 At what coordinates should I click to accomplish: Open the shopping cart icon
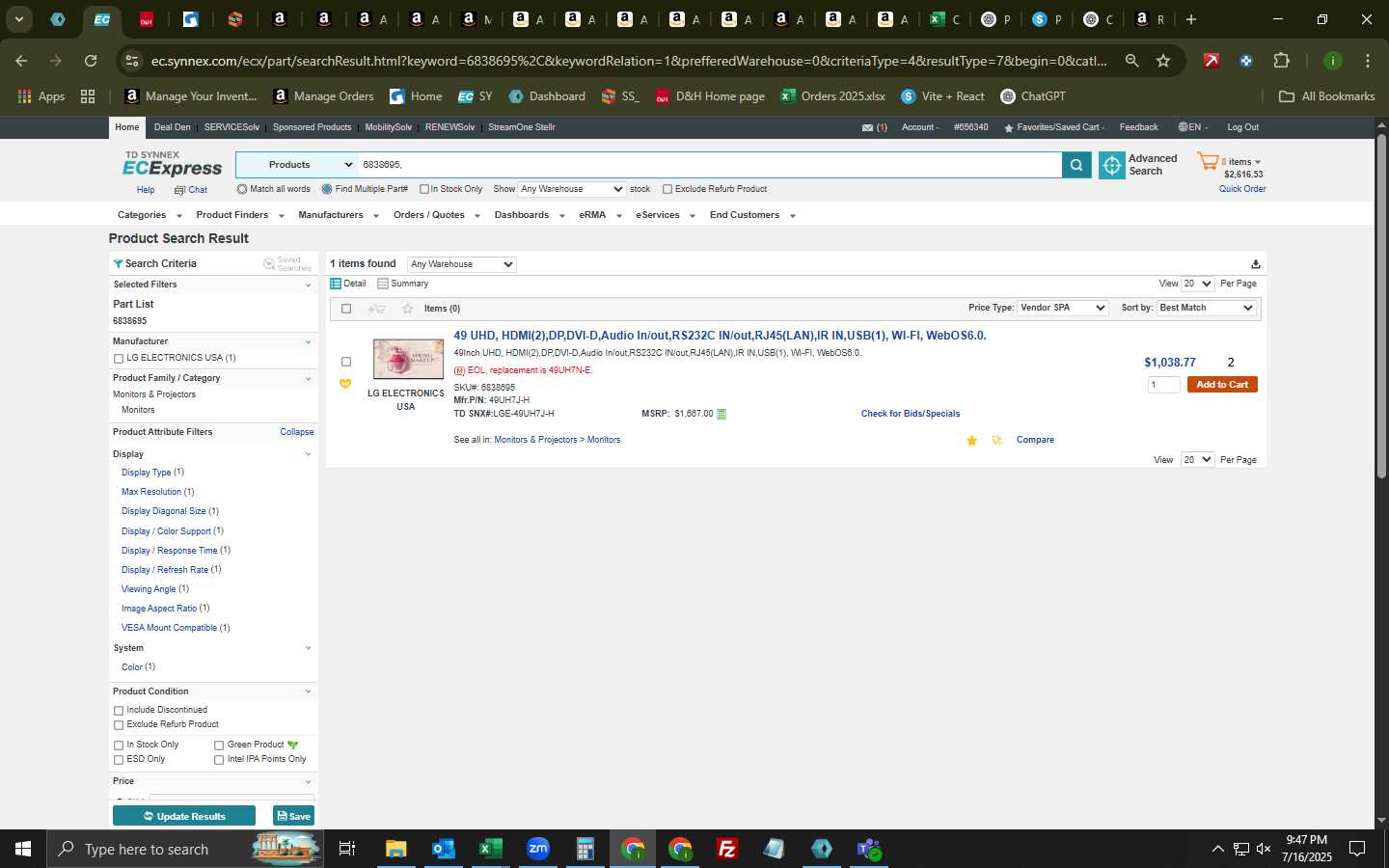coord(1208,162)
